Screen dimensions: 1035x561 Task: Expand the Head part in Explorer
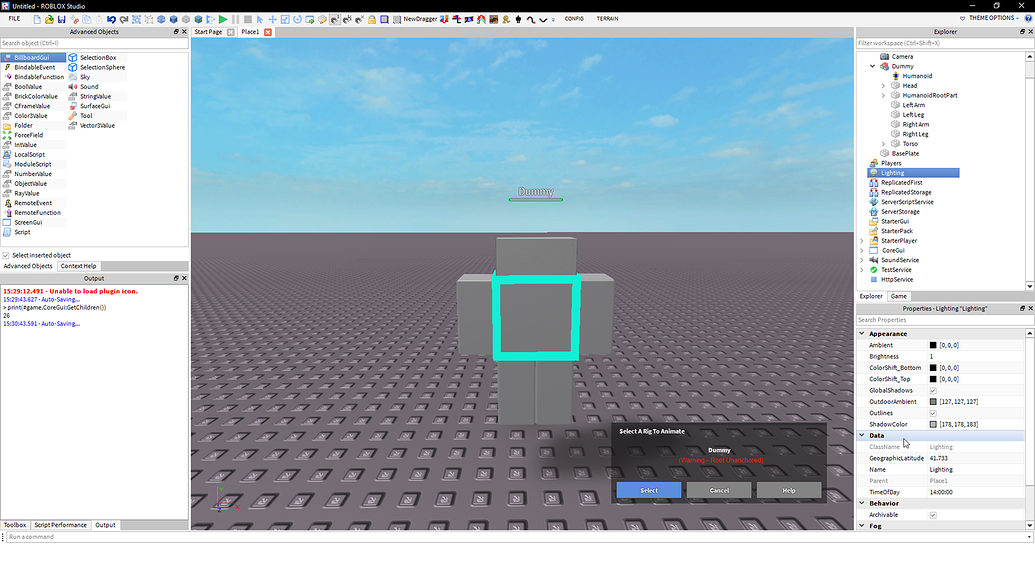pyautogui.click(x=883, y=86)
